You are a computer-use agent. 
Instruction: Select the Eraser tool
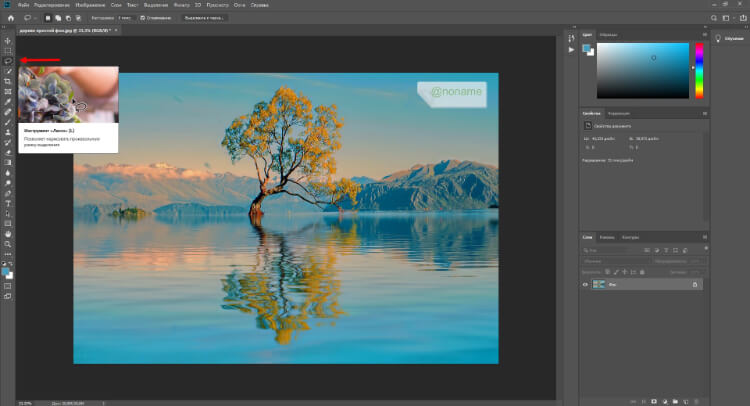8,153
